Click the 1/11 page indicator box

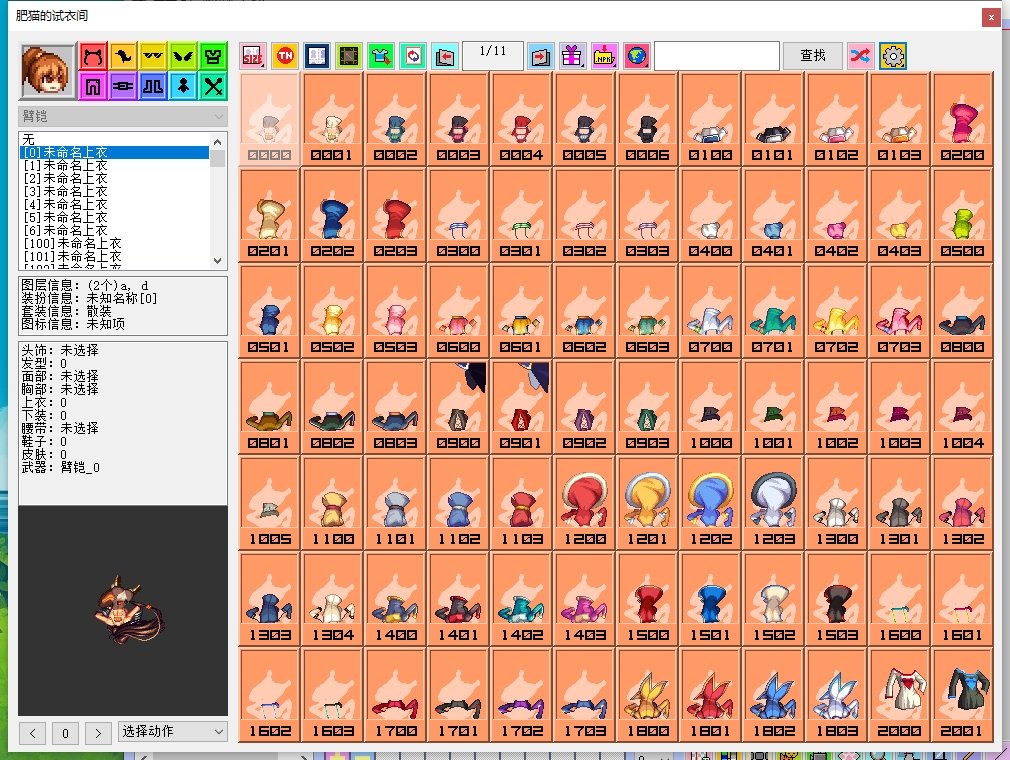tap(493, 56)
